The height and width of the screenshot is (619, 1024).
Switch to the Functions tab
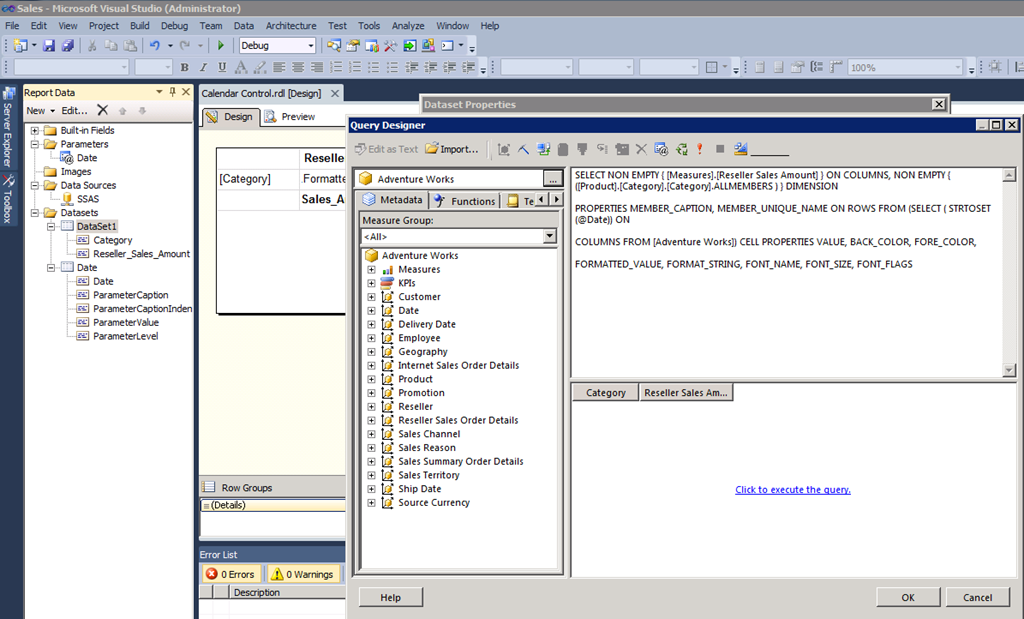pos(465,201)
